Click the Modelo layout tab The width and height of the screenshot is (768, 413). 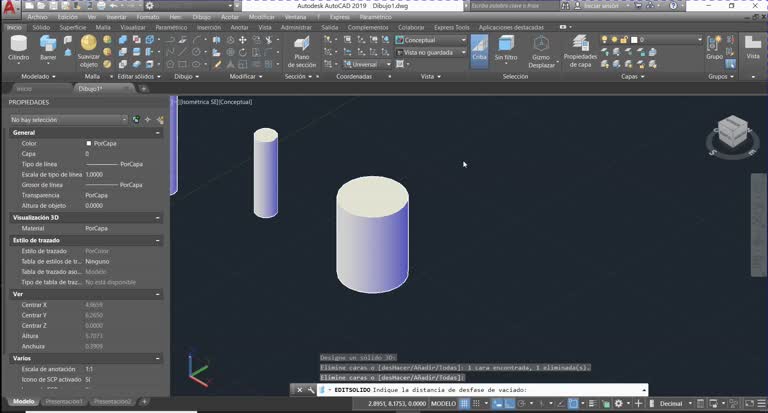24,402
